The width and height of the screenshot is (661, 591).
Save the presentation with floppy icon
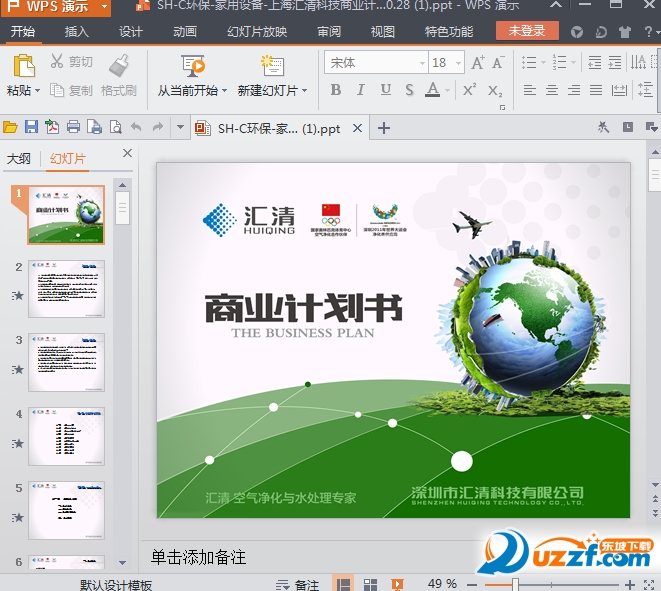(x=31, y=127)
